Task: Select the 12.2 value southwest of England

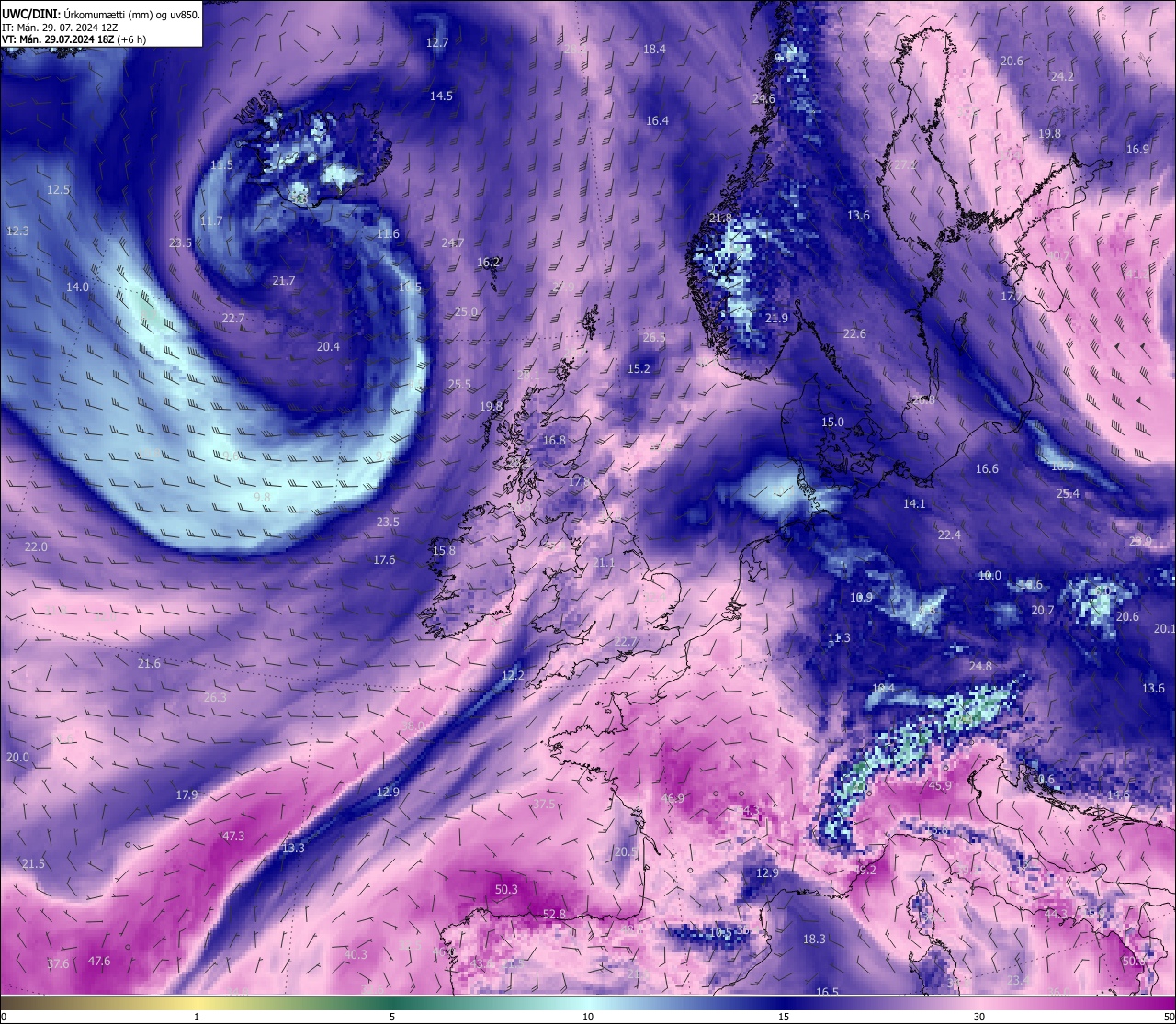Action: [513, 675]
